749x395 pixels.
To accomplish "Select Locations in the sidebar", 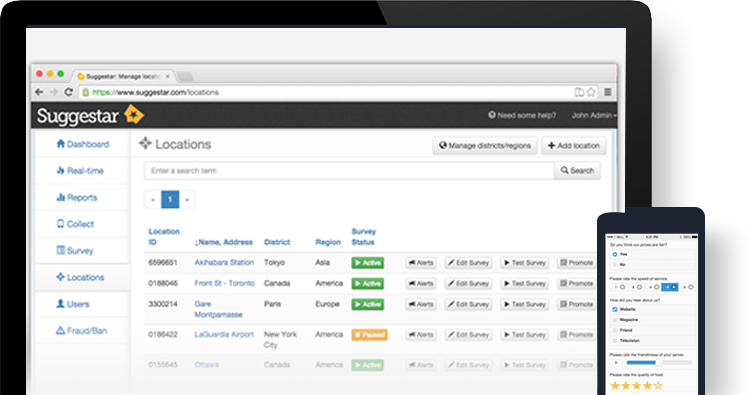I will (x=80, y=277).
